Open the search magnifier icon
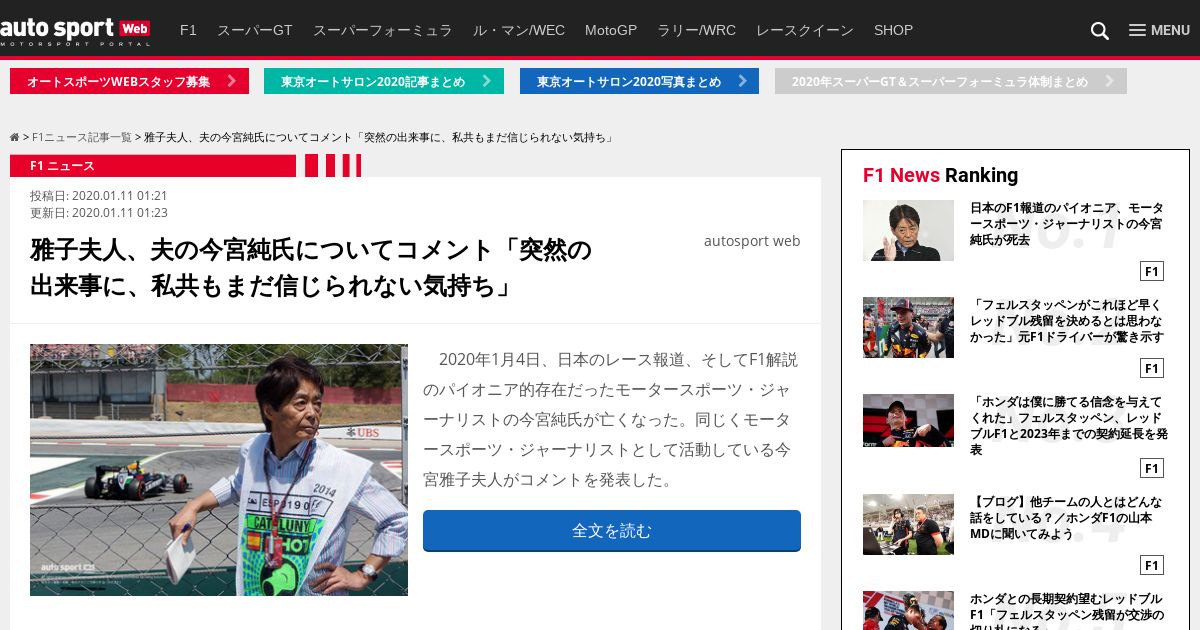Viewport: 1200px width, 630px height. click(x=1100, y=31)
